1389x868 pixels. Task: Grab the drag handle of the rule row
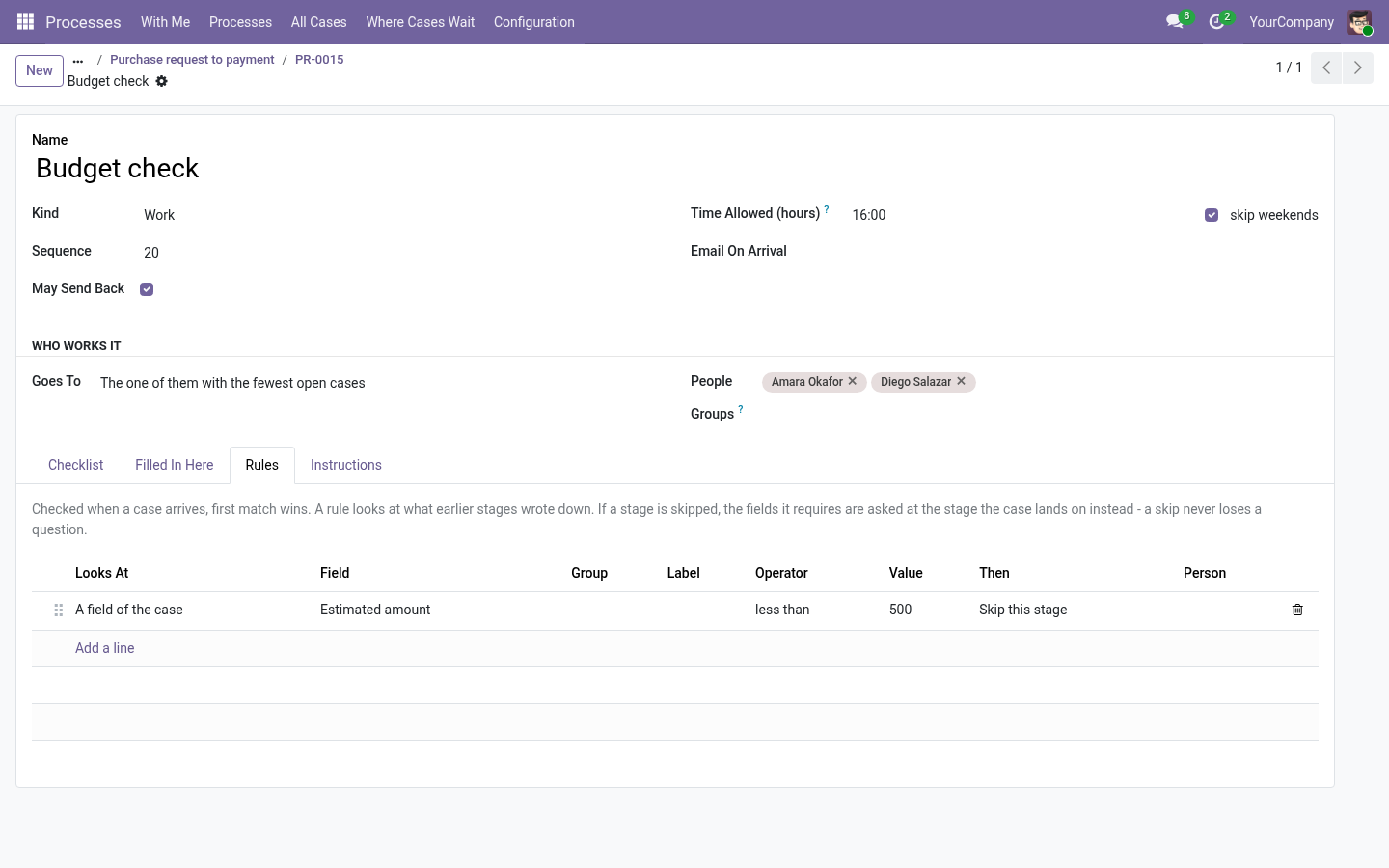pos(59,610)
